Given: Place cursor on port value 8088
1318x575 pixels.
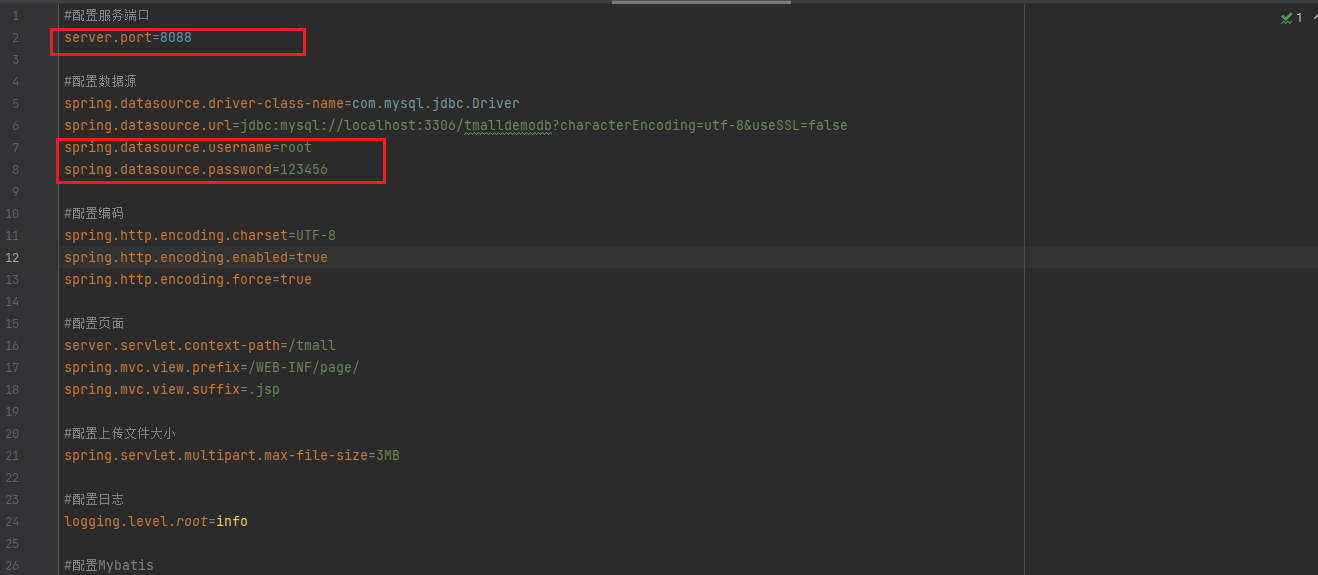Looking at the screenshot, I should click(176, 38).
